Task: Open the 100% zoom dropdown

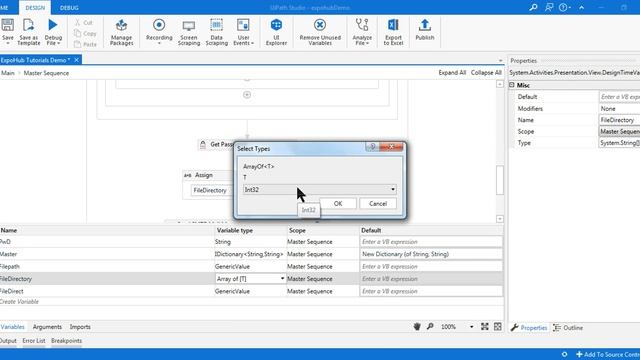Action: [471, 327]
